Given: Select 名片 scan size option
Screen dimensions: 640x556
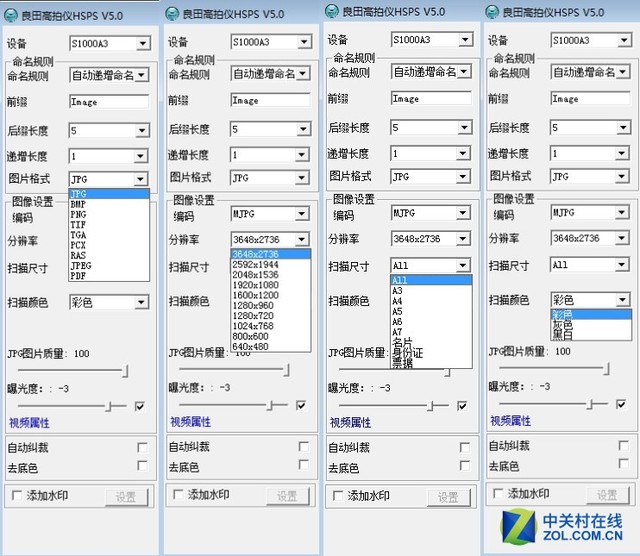Looking at the screenshot, I should pos(431,342).
